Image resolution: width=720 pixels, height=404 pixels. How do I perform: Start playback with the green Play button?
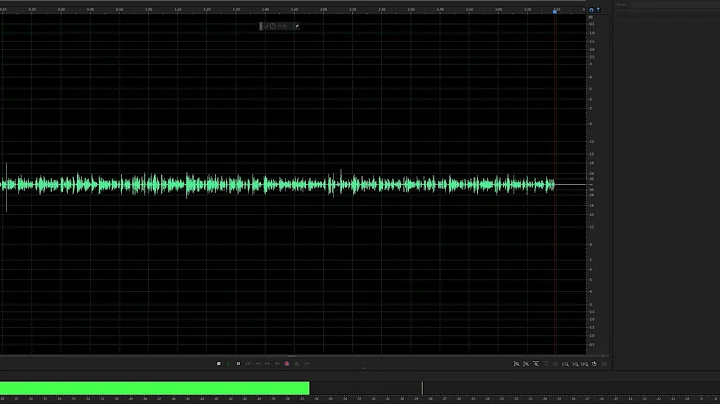coord(228,364)
